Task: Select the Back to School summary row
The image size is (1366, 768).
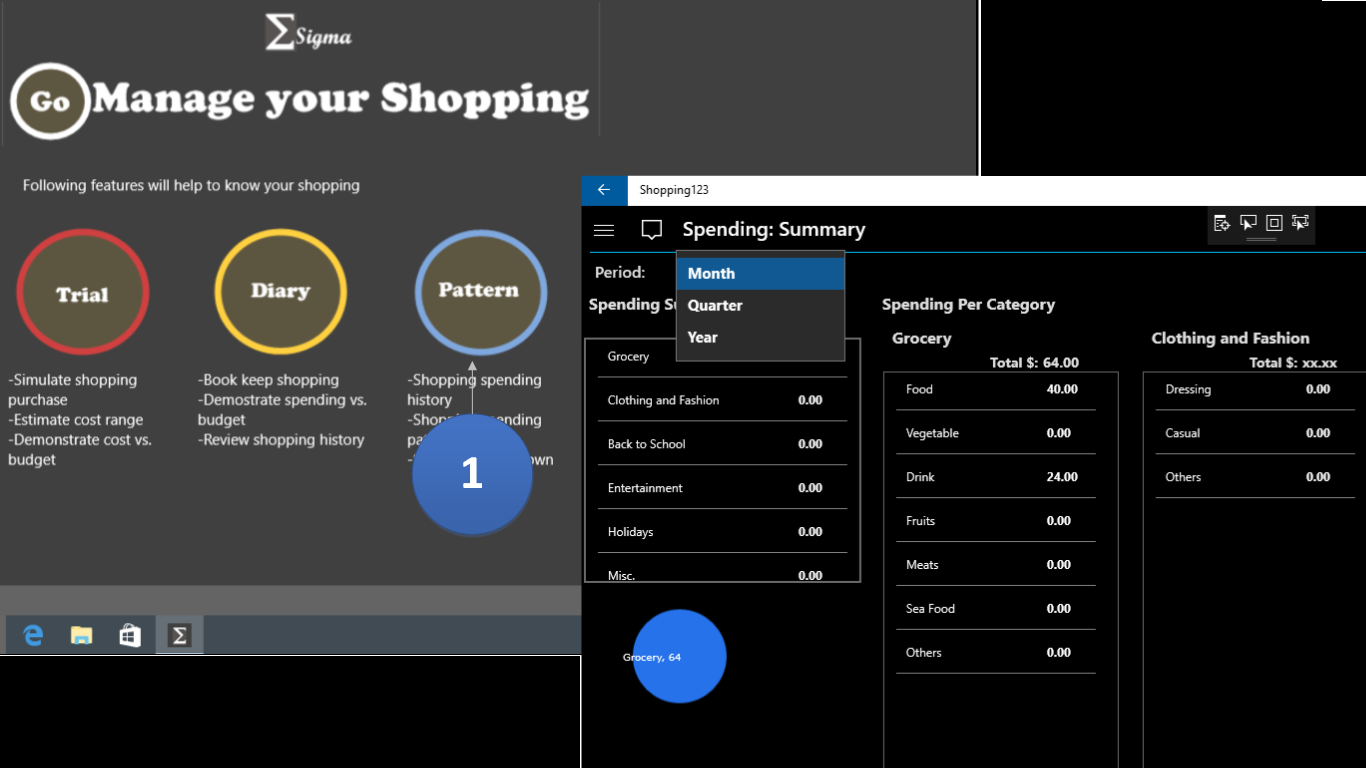Action: pyautogui.click(x=722, y=444)
